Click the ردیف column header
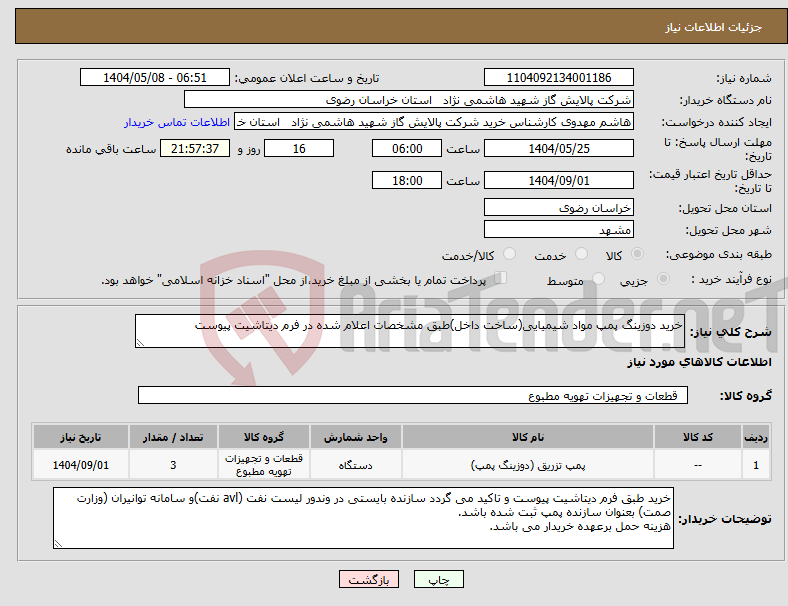 755,437
